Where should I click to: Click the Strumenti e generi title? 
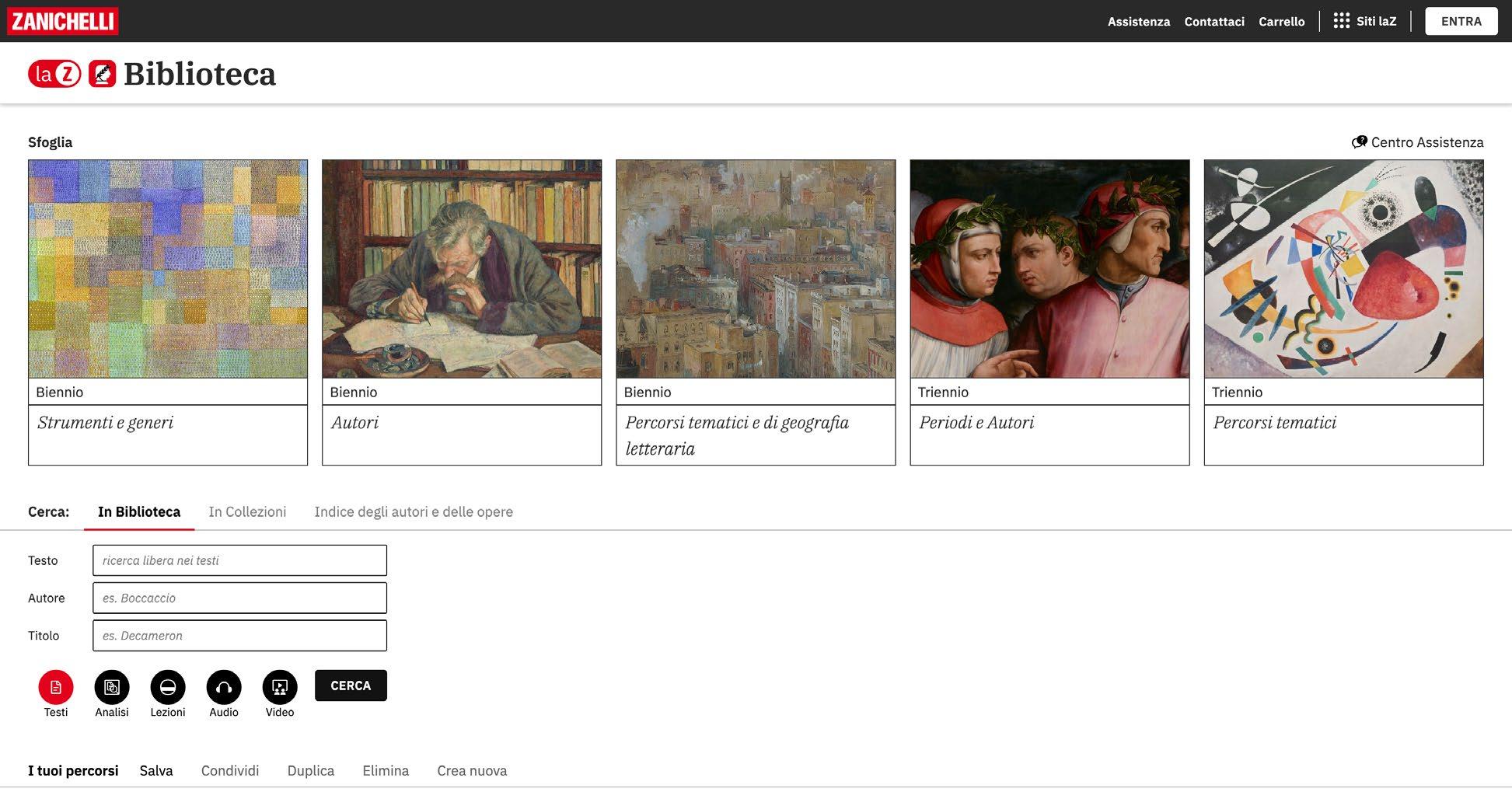105,423
